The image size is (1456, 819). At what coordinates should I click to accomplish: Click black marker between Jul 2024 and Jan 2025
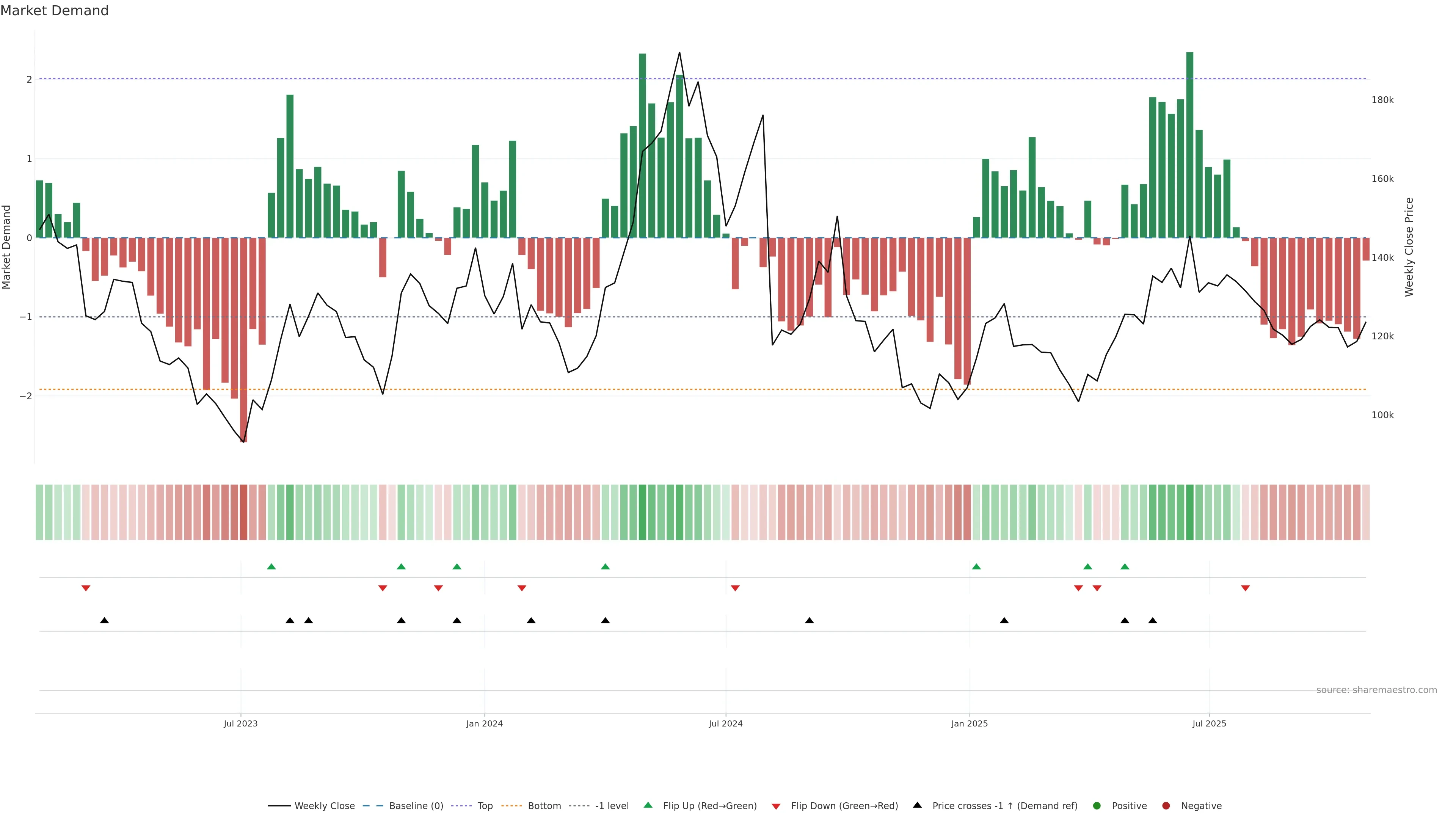point(810,621)
